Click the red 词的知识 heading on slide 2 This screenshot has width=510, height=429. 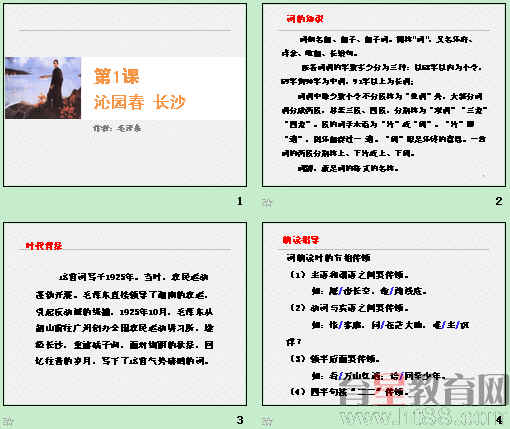pos(305,19)
